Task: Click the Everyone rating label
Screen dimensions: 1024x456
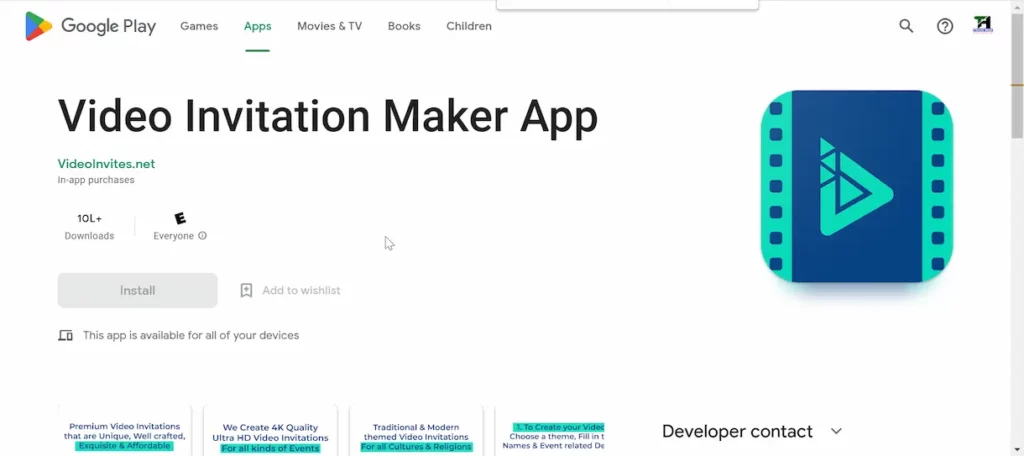Action: pyautogui.click(x=173, y=236)
